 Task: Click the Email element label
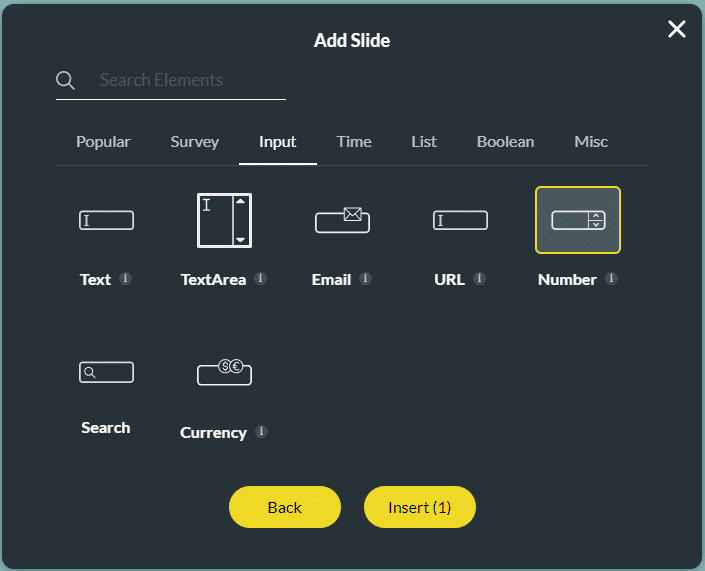pos(331,280)
